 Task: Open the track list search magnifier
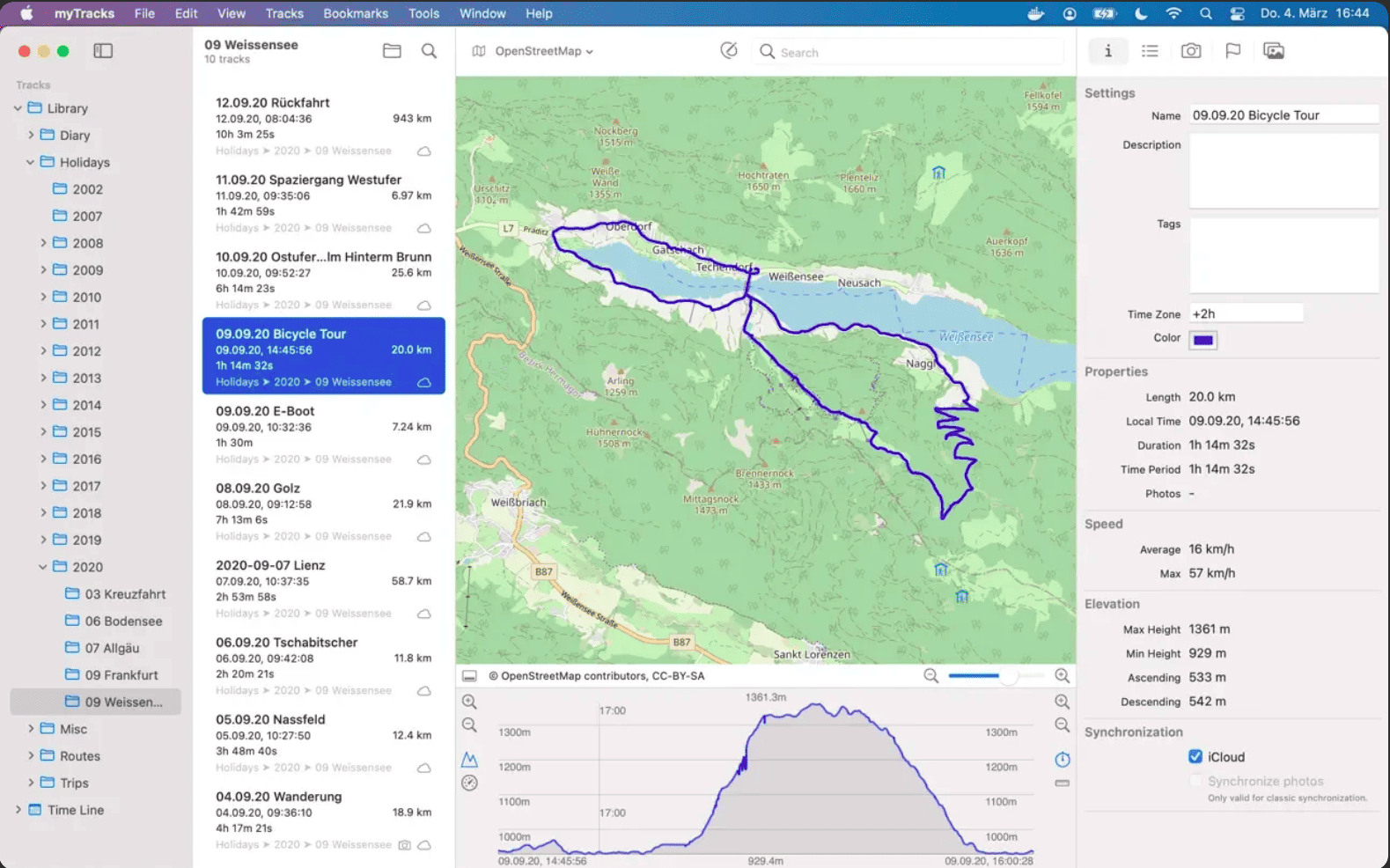click(429, 51)
